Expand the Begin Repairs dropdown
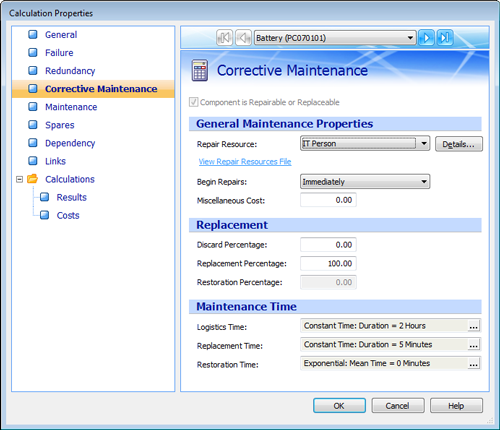The width and height of the screenshot is (500, 430). tap(424, 182)
